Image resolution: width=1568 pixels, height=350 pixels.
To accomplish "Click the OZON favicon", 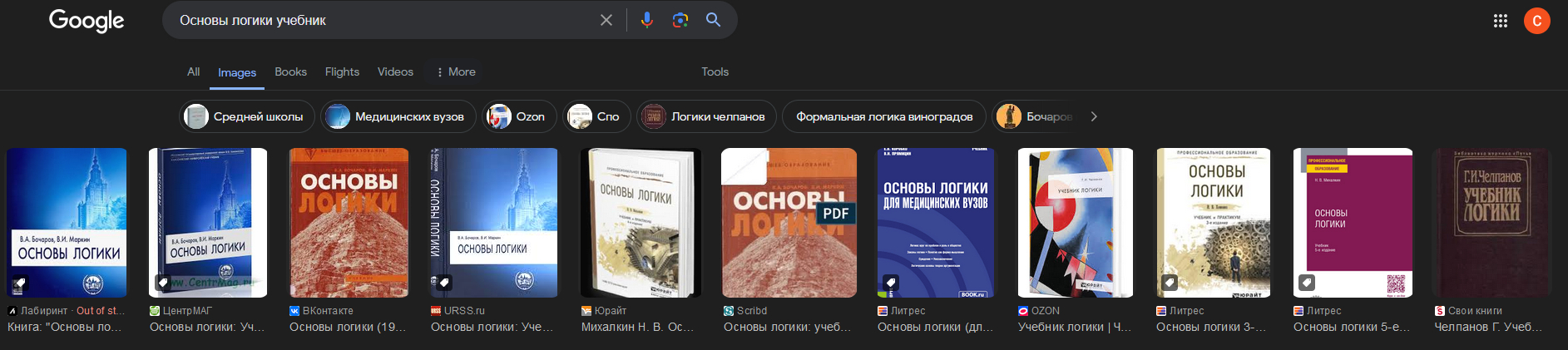I will (1023, 311).
